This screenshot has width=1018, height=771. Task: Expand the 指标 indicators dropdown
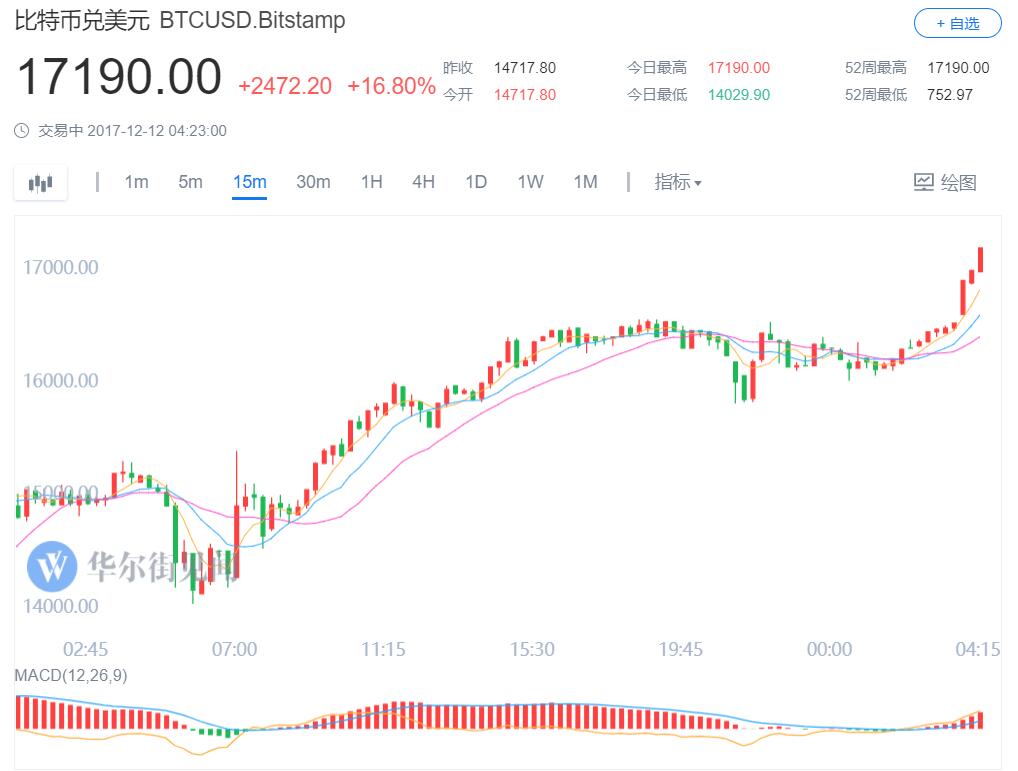click(678, 182)
